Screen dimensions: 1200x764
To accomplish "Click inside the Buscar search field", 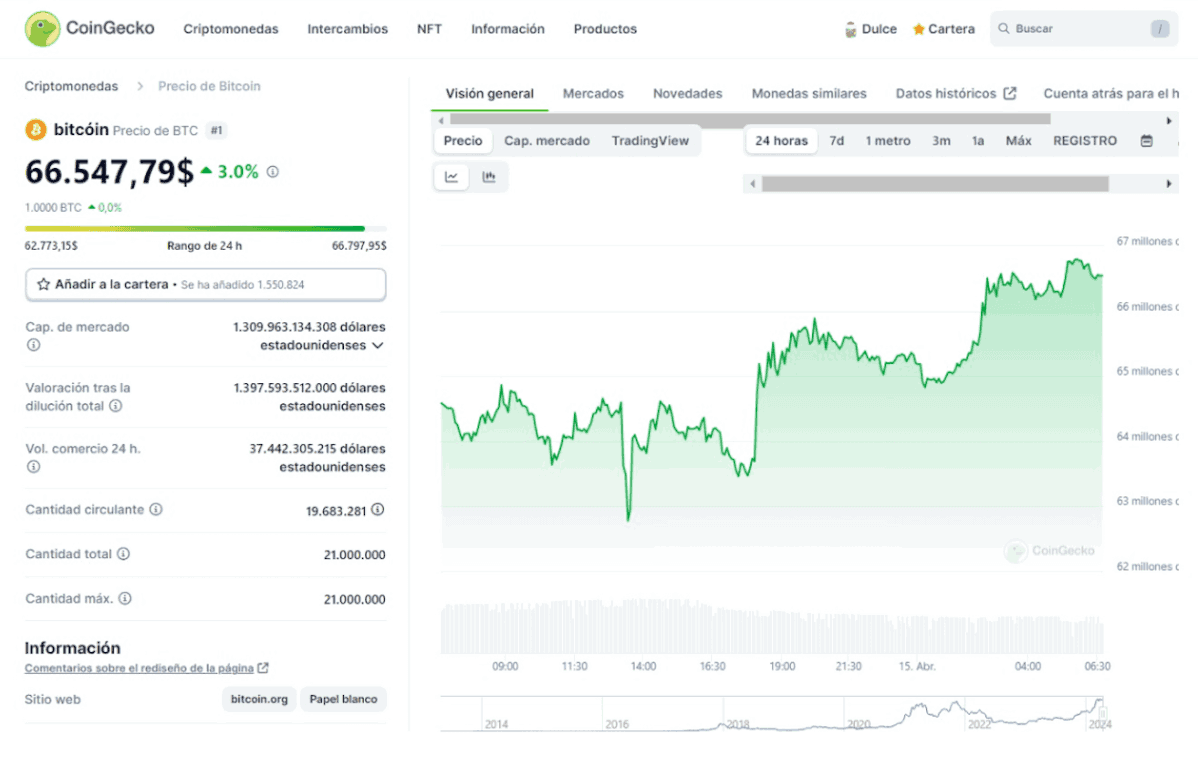I will (x=1084, y=29).
